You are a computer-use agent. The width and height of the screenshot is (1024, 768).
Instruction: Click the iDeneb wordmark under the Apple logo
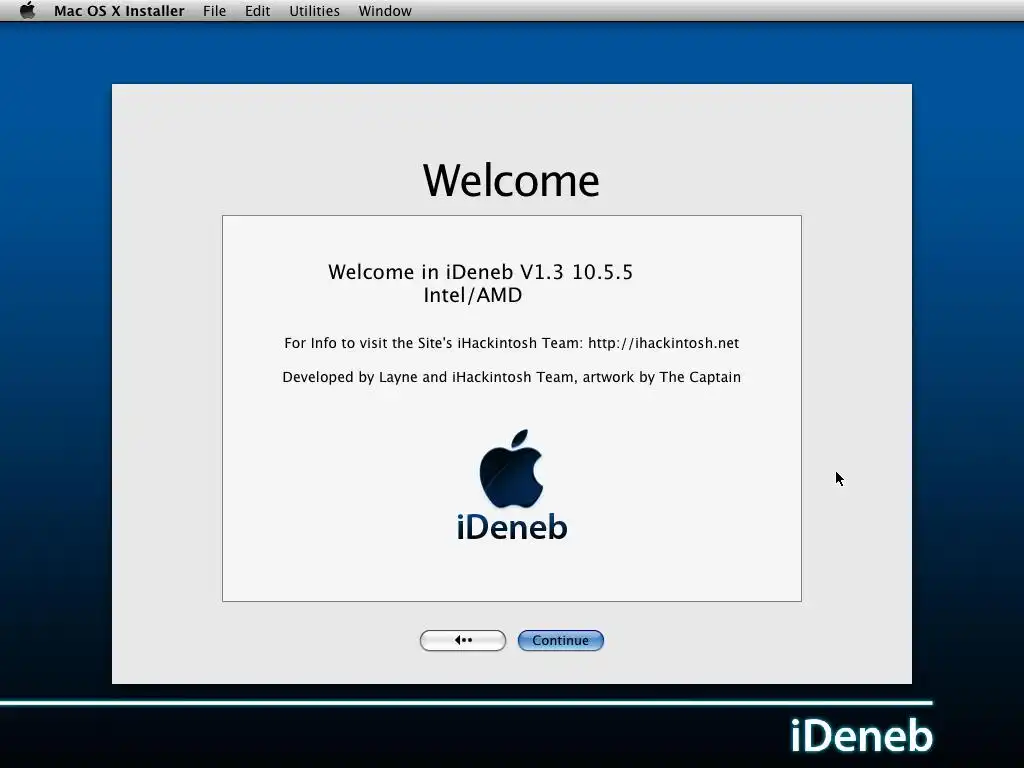pyautogui.click(x=512, y=527)
